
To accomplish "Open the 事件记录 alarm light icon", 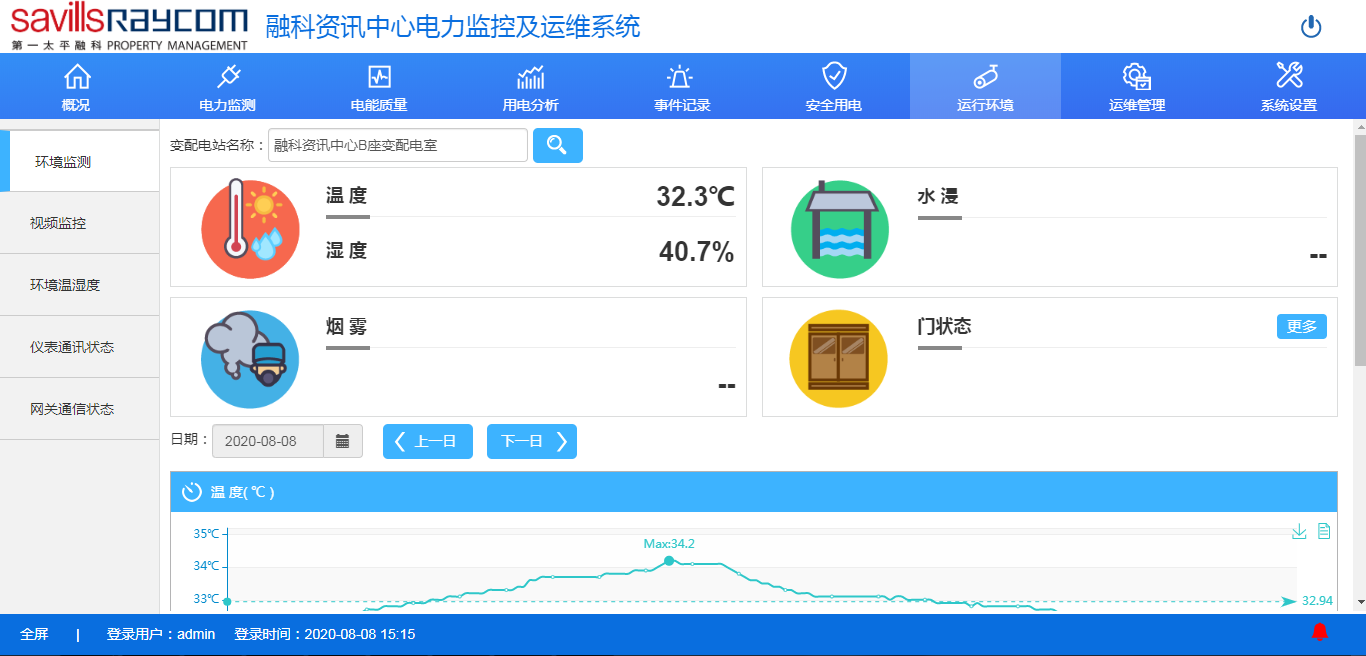I will coord(680,76).
